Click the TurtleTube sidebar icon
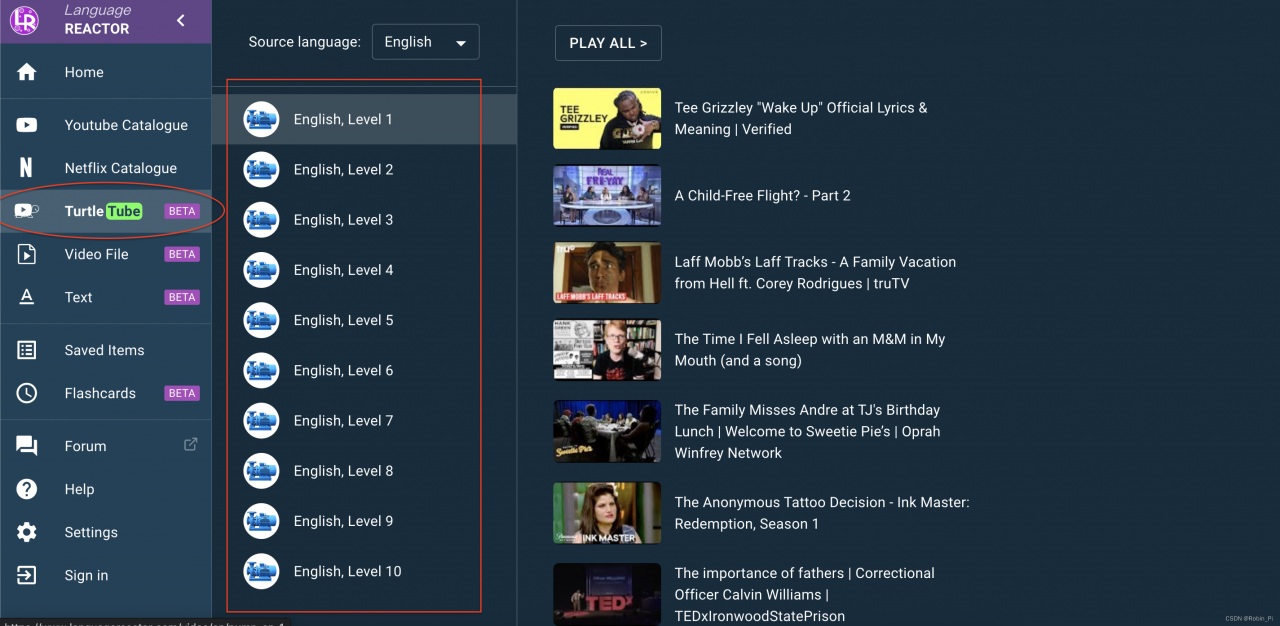 tap(27, 211)
